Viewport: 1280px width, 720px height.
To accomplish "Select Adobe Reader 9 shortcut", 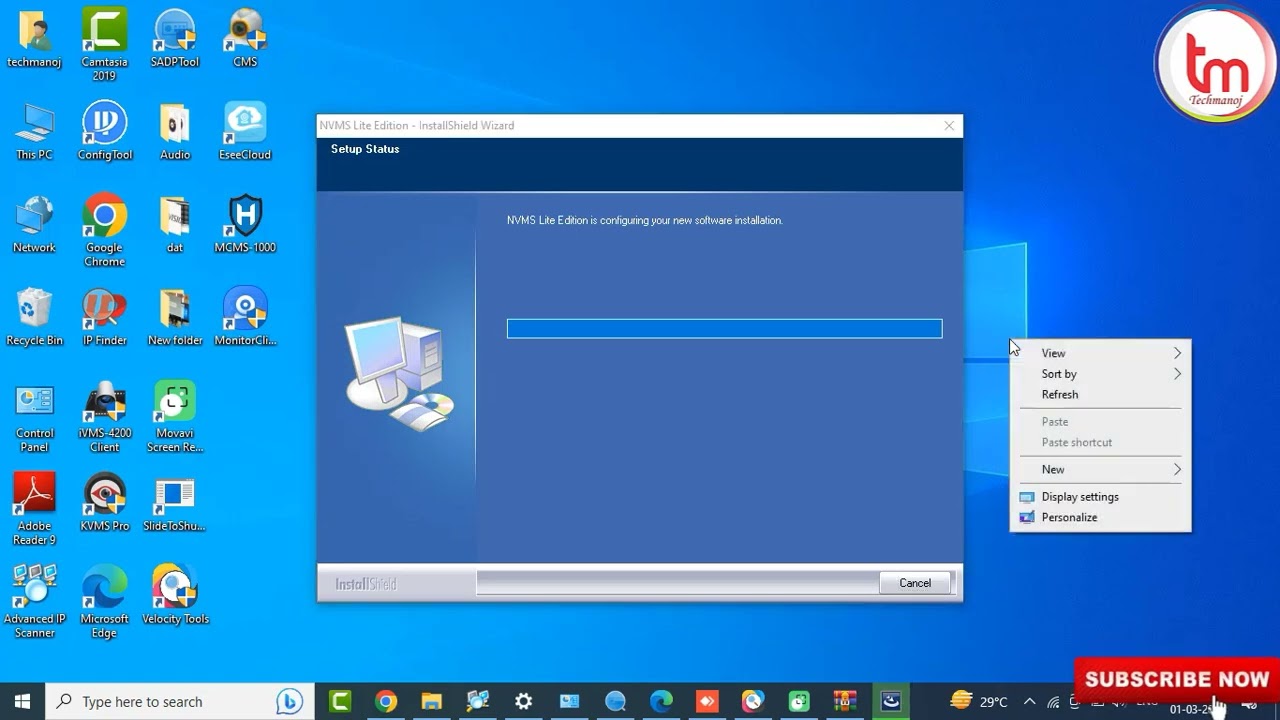I will pyautogui.click(x=34, y=510).
